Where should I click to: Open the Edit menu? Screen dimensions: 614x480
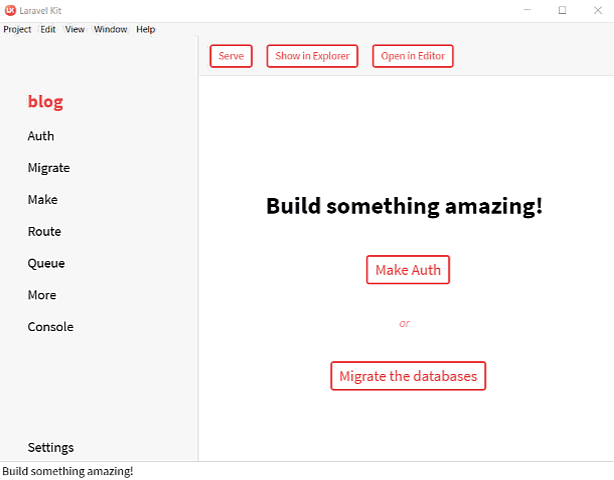point(48,30)
